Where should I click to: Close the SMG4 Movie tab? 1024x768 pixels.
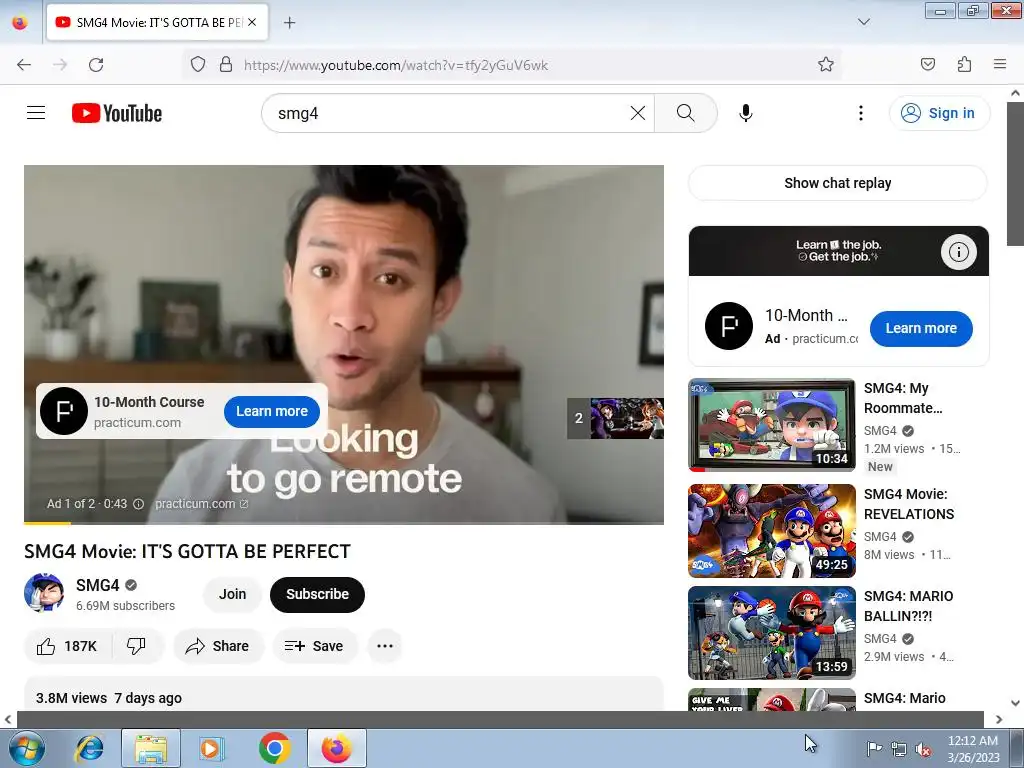(x=252, y=22)
